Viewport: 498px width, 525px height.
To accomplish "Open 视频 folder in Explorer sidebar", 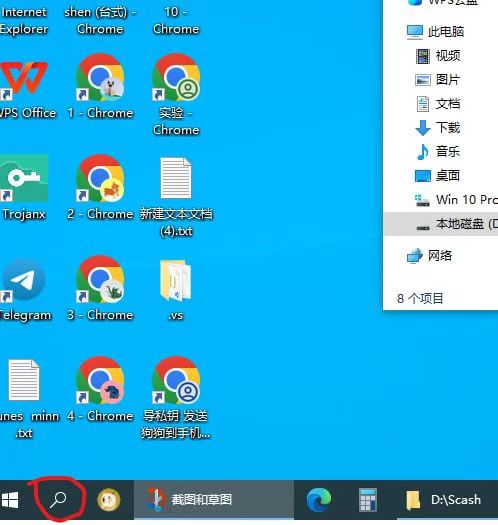I will coord(438,56).
